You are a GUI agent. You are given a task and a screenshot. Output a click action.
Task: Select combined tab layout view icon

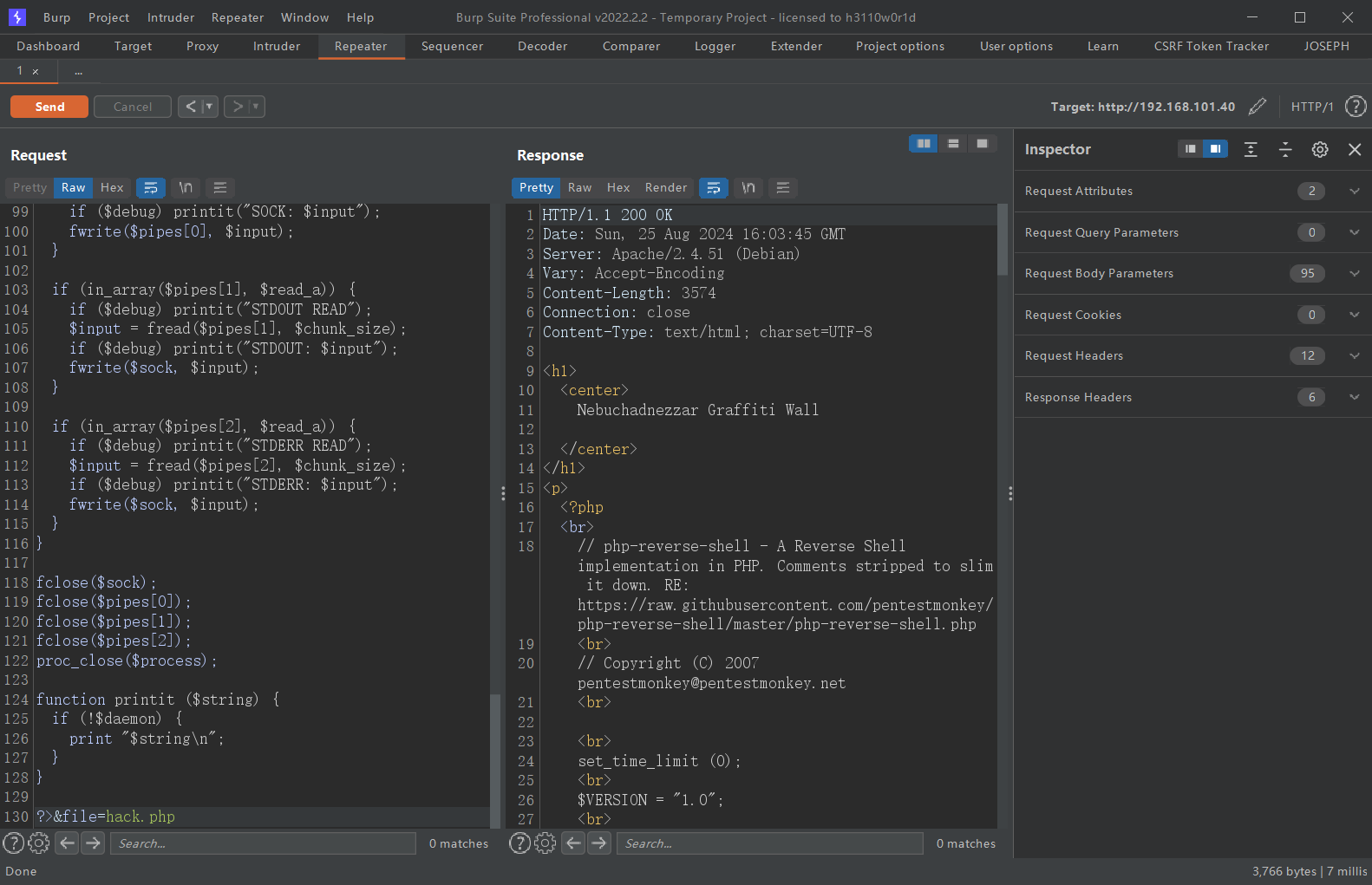click(983, 143)
